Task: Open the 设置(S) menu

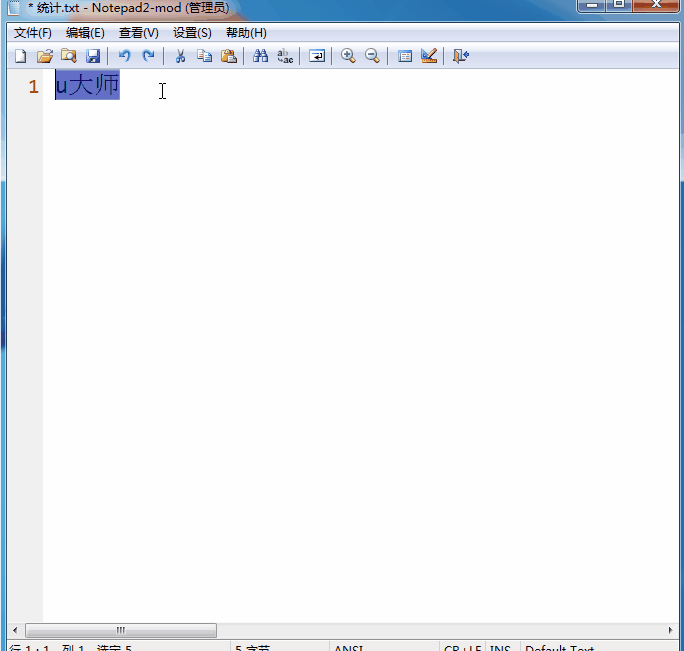Action: click(x=192, y=33)
